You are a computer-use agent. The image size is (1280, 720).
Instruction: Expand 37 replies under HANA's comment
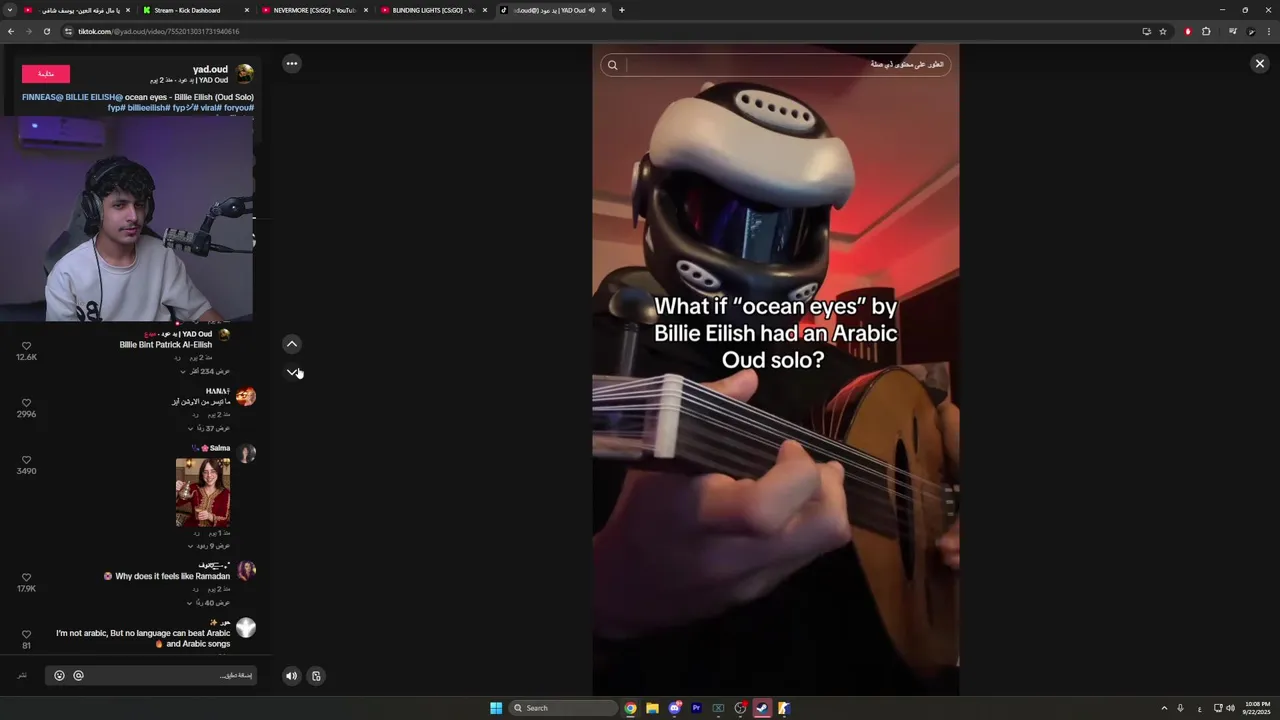point(209,428)
